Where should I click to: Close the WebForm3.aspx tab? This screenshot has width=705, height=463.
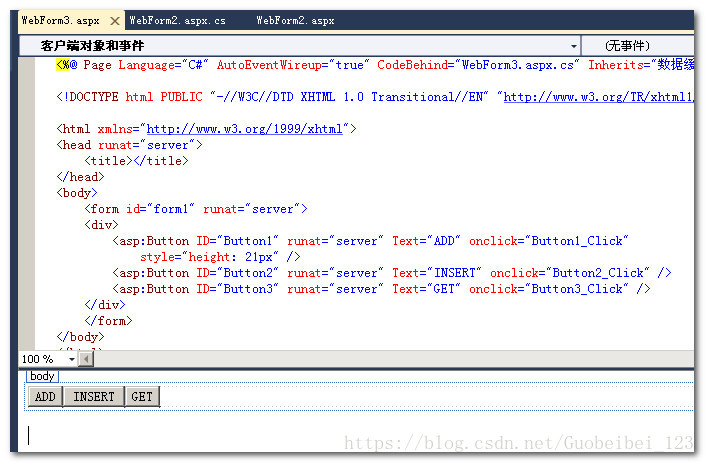coord(115,21)
